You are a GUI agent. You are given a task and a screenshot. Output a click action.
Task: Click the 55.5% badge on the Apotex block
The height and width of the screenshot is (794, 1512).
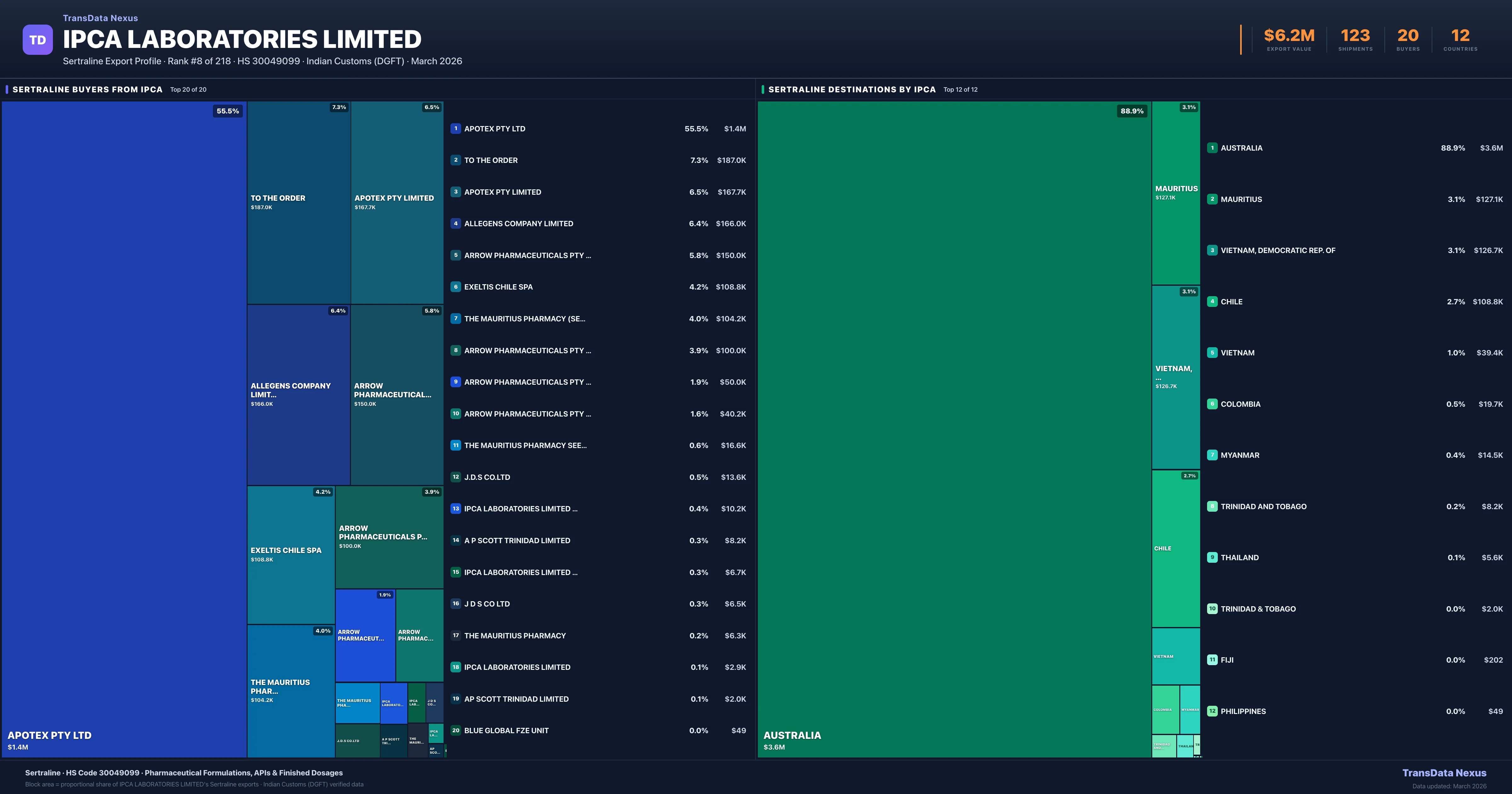pyautogui.click(x=228, y=111)
